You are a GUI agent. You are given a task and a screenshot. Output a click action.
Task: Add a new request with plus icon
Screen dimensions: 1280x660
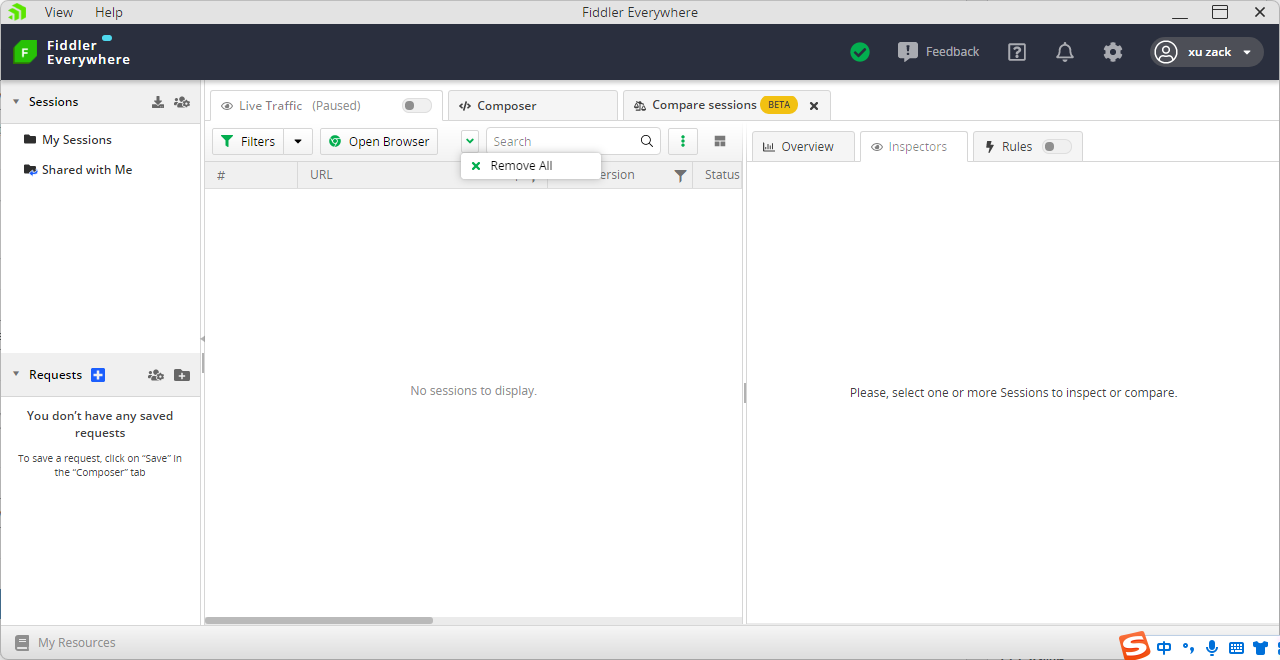[x=98, y=375]
